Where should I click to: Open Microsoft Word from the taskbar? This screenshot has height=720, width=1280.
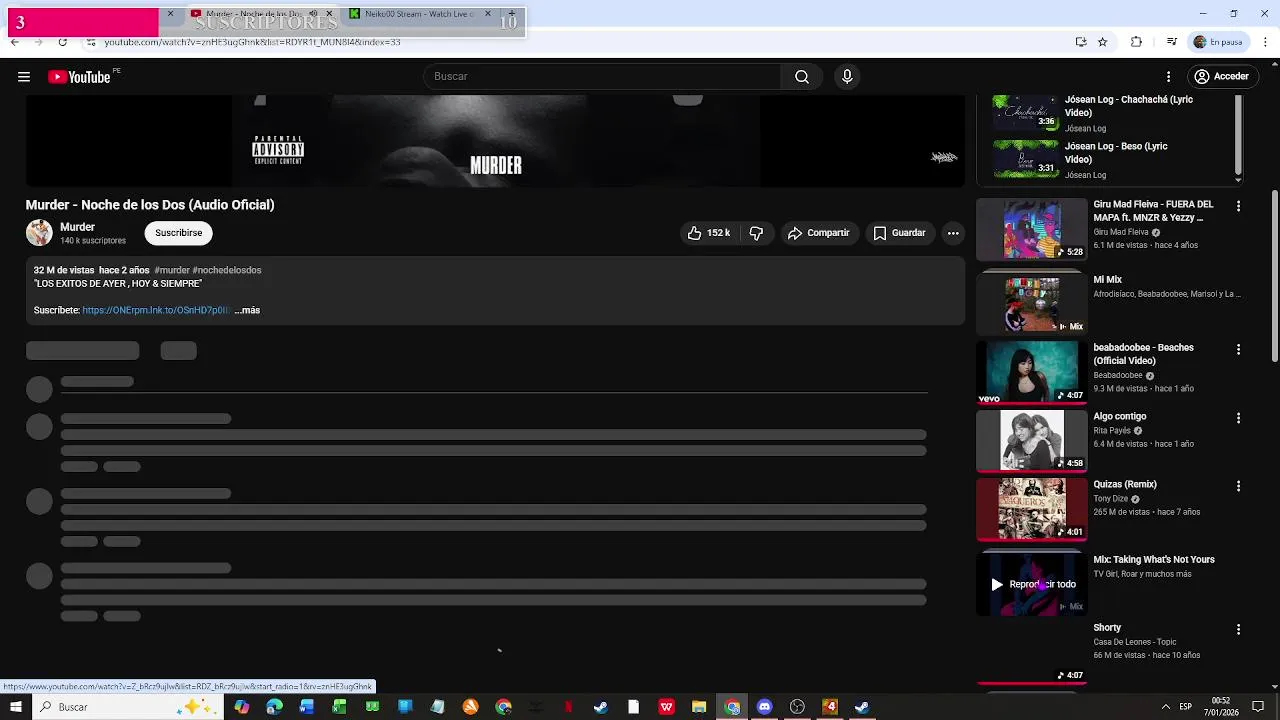tap(307, 707)
